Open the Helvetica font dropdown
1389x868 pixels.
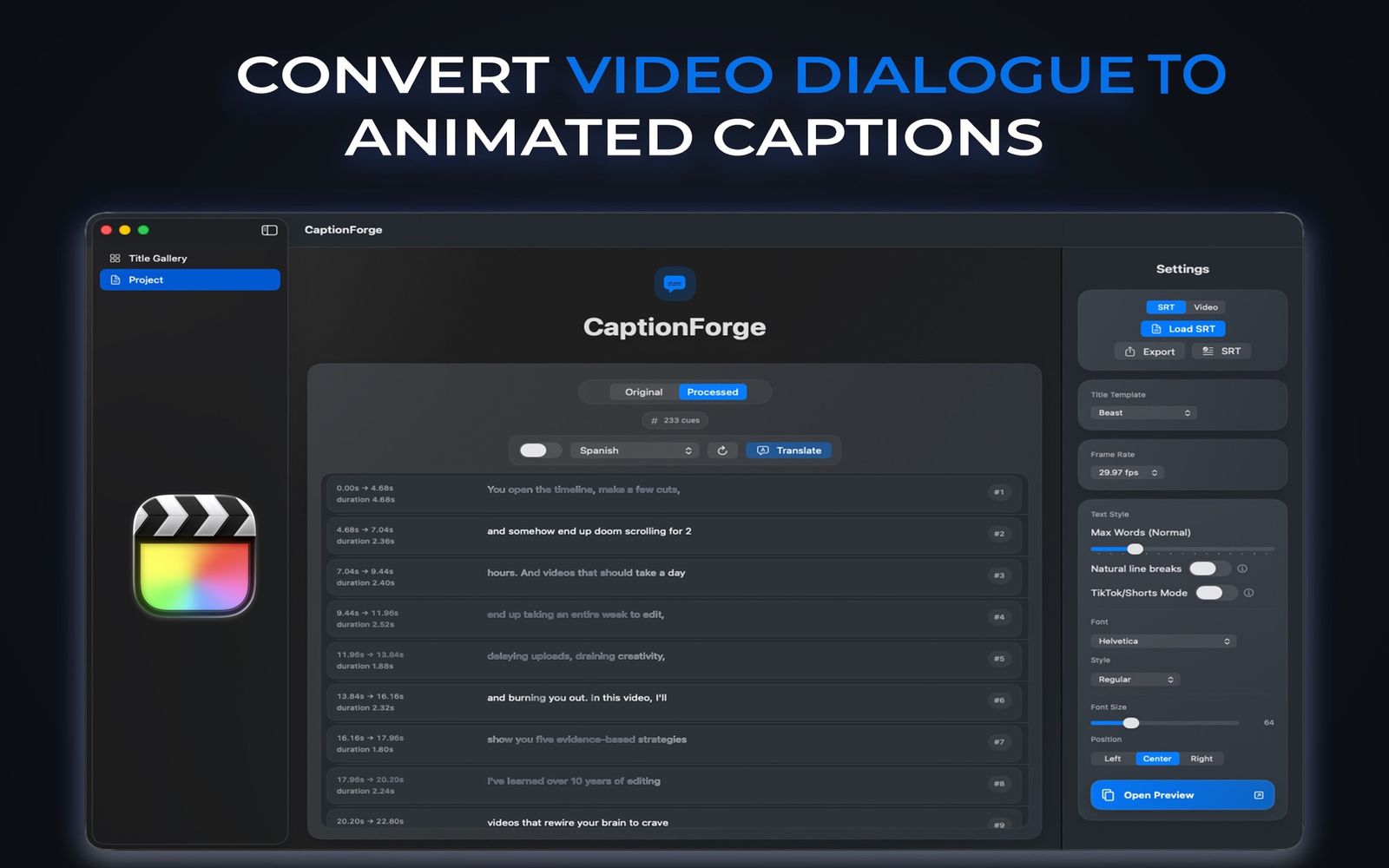[1163, 641]
